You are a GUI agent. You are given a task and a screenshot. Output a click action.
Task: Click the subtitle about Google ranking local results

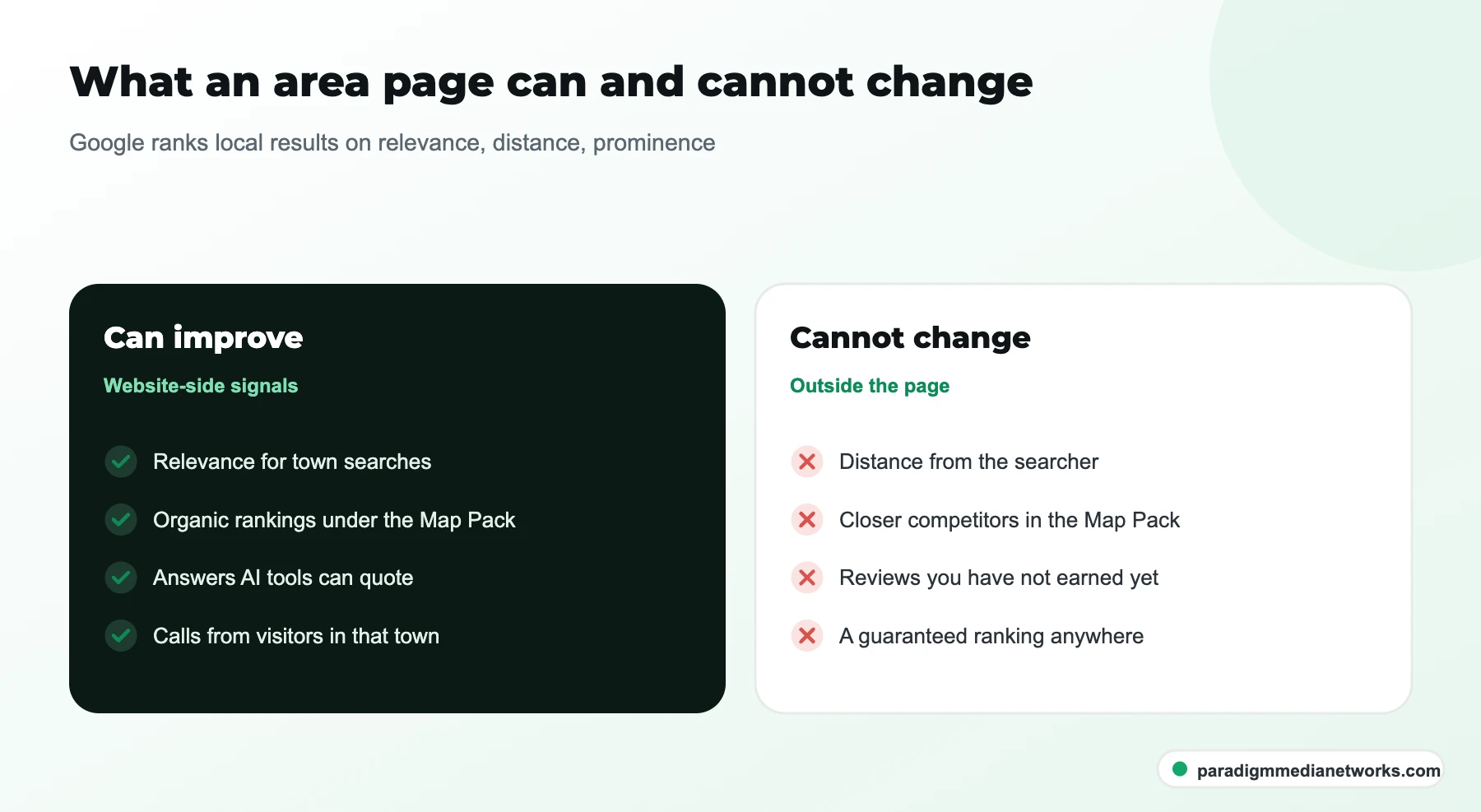coord(392,143)
